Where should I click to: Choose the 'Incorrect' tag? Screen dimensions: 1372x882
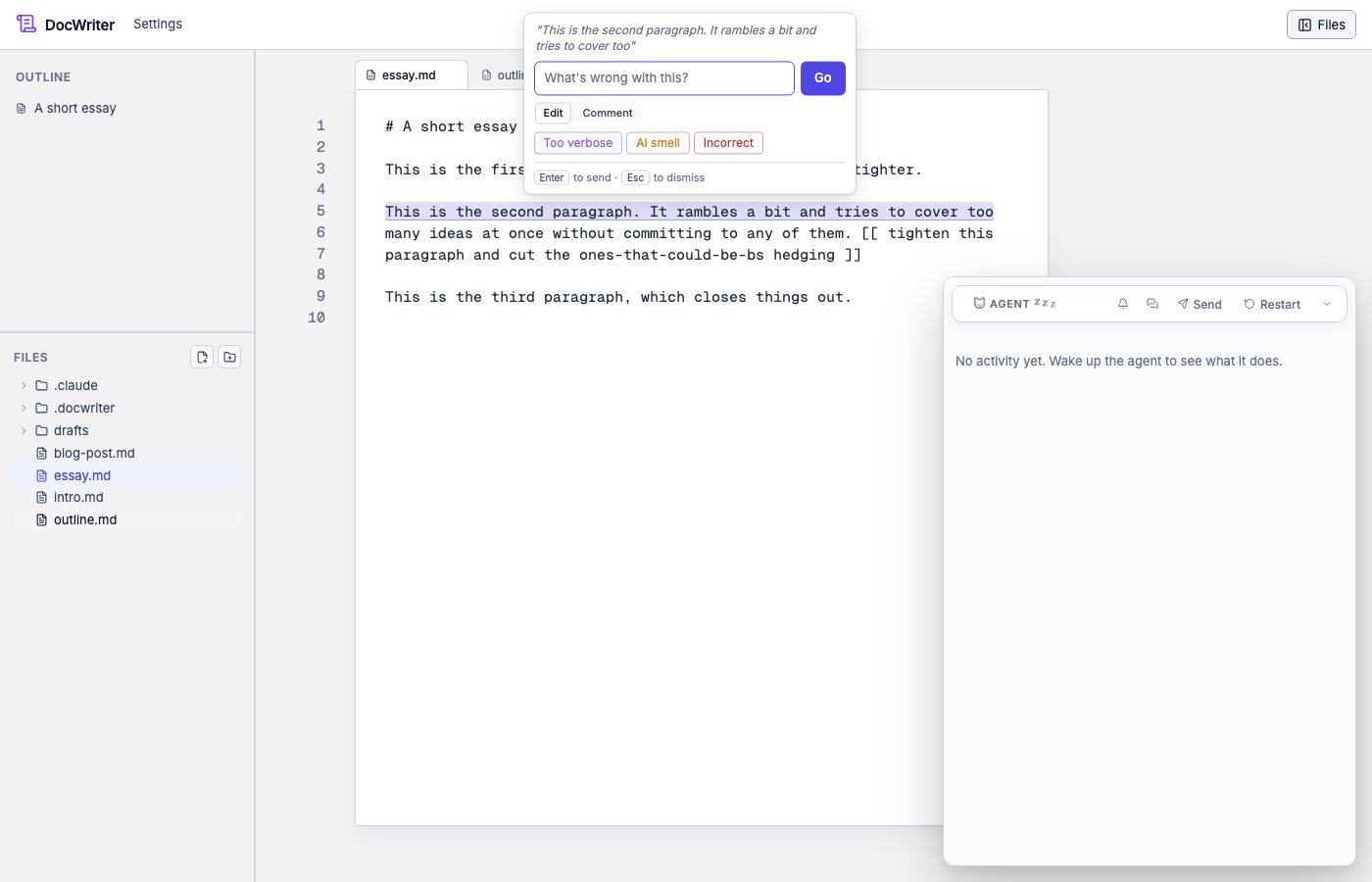(x=728, y=143)
